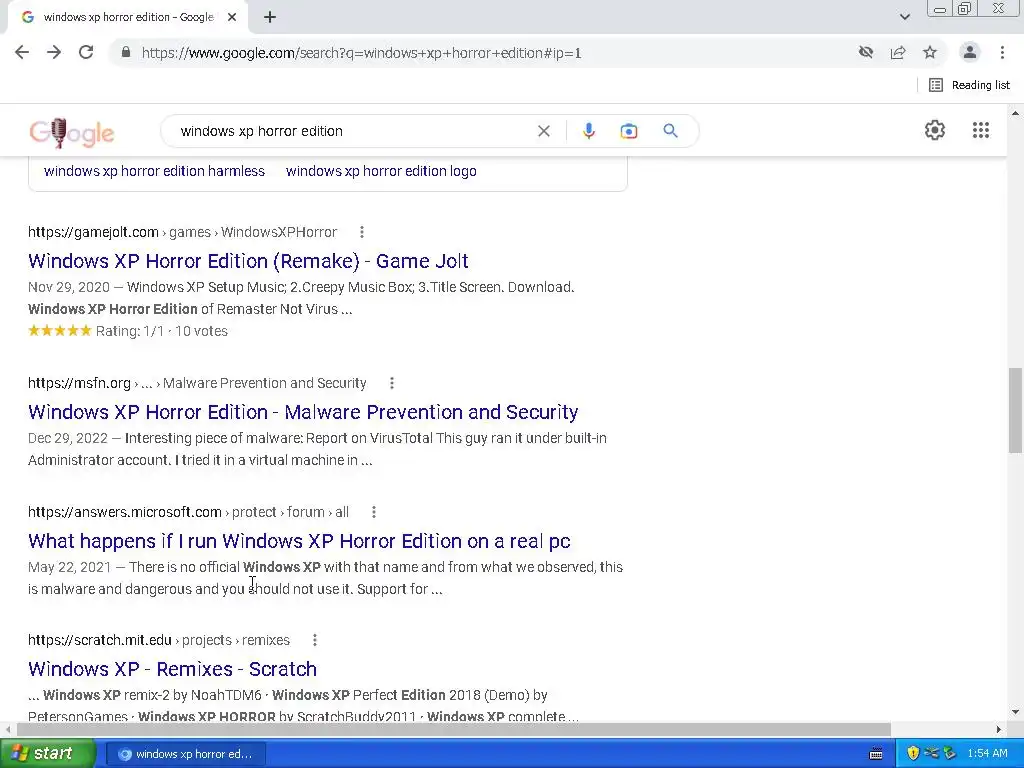Open Windows XP - Remixes - Scratch result
The image size is (1024, 768).
tap(172, 669)
